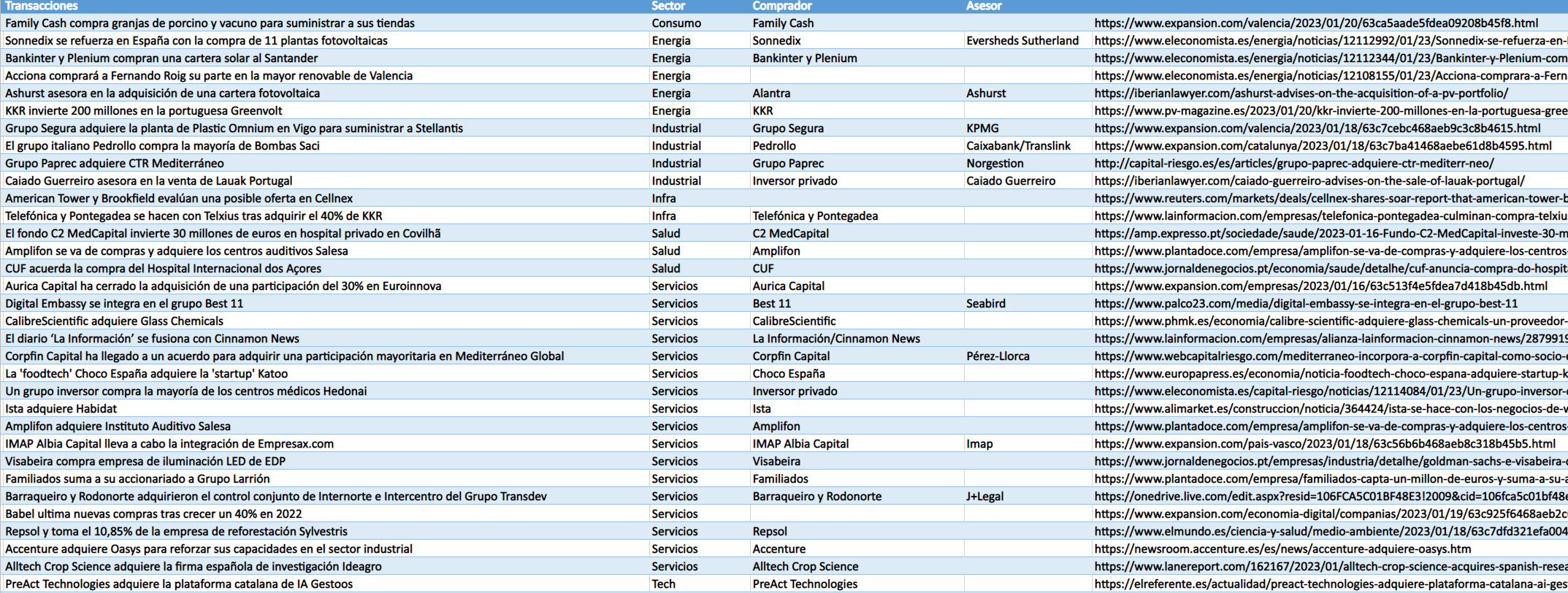
Task: Select cell 'CalibreScientific adquiere Glass Chemicals'
Action: pos(324,321)
